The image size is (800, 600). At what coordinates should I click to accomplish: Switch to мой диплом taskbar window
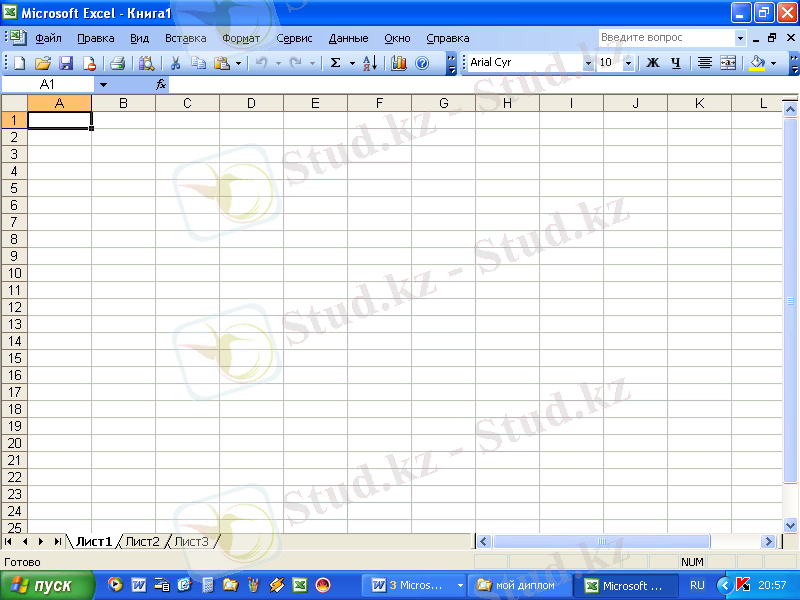(x=518, y=585)
